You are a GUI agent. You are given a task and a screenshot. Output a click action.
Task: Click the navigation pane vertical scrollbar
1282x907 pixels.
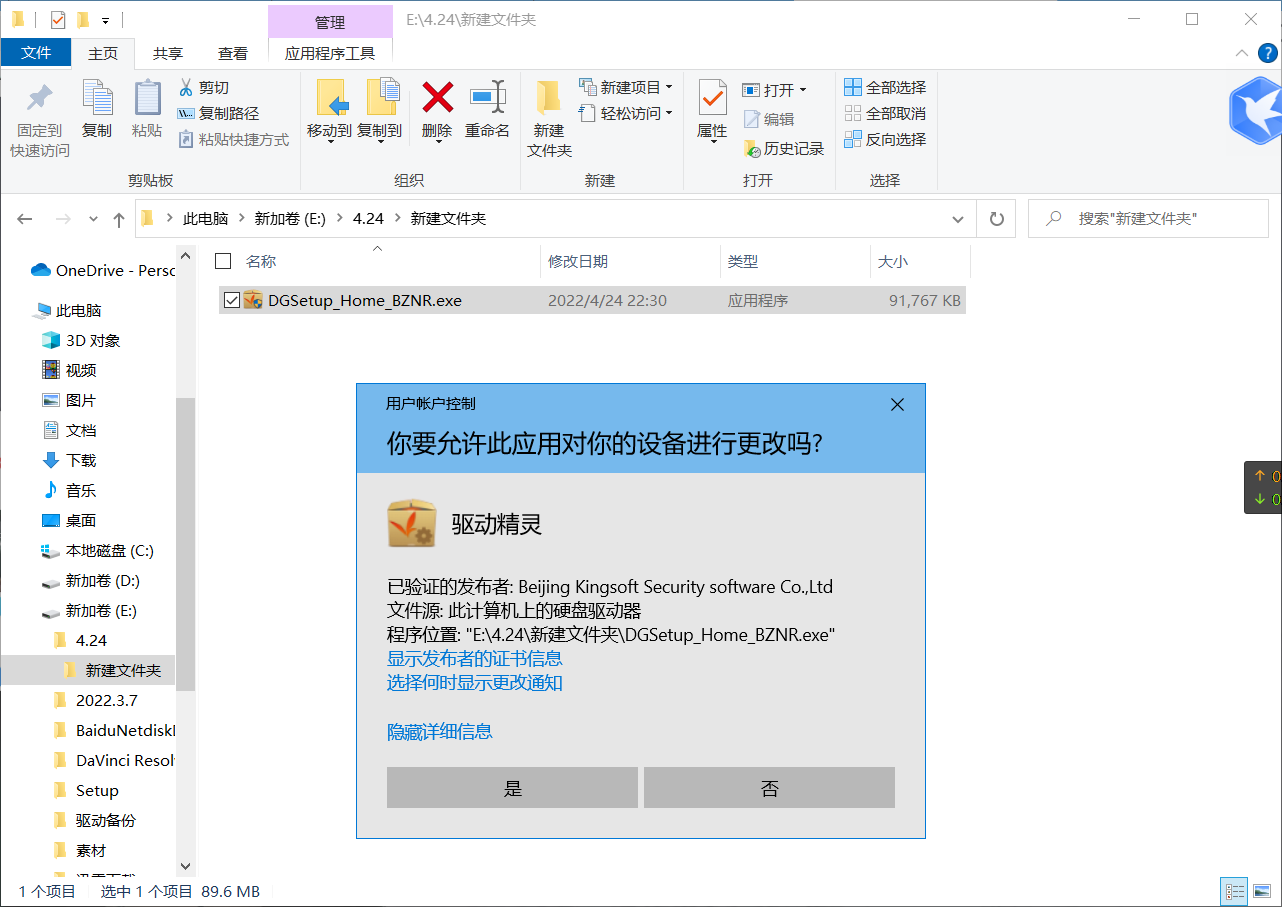click(186, 544)
